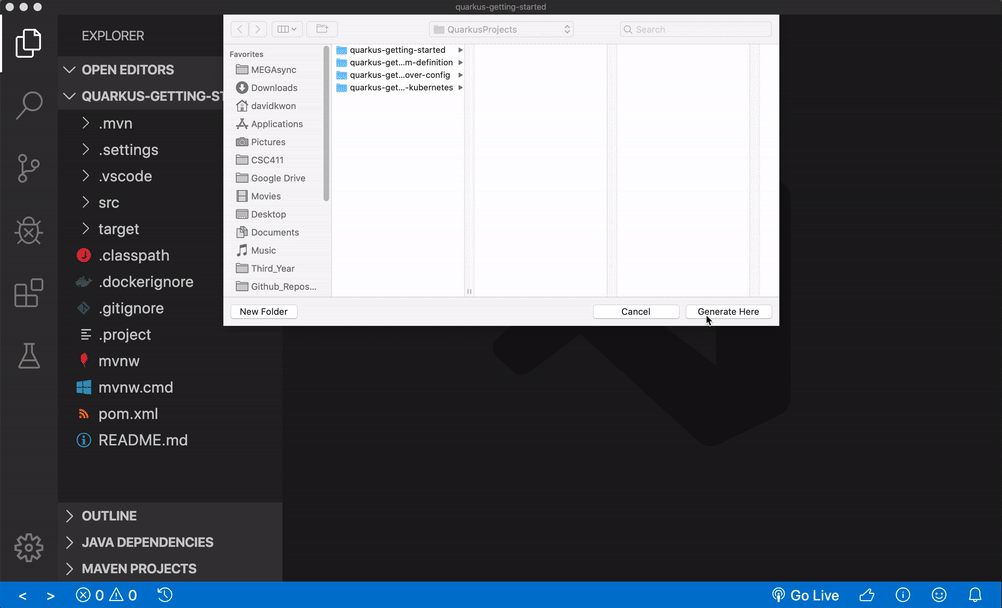Select the quarkus-getting-started folder
Viewport: 1002px width, 608px height.
(397, 50)
